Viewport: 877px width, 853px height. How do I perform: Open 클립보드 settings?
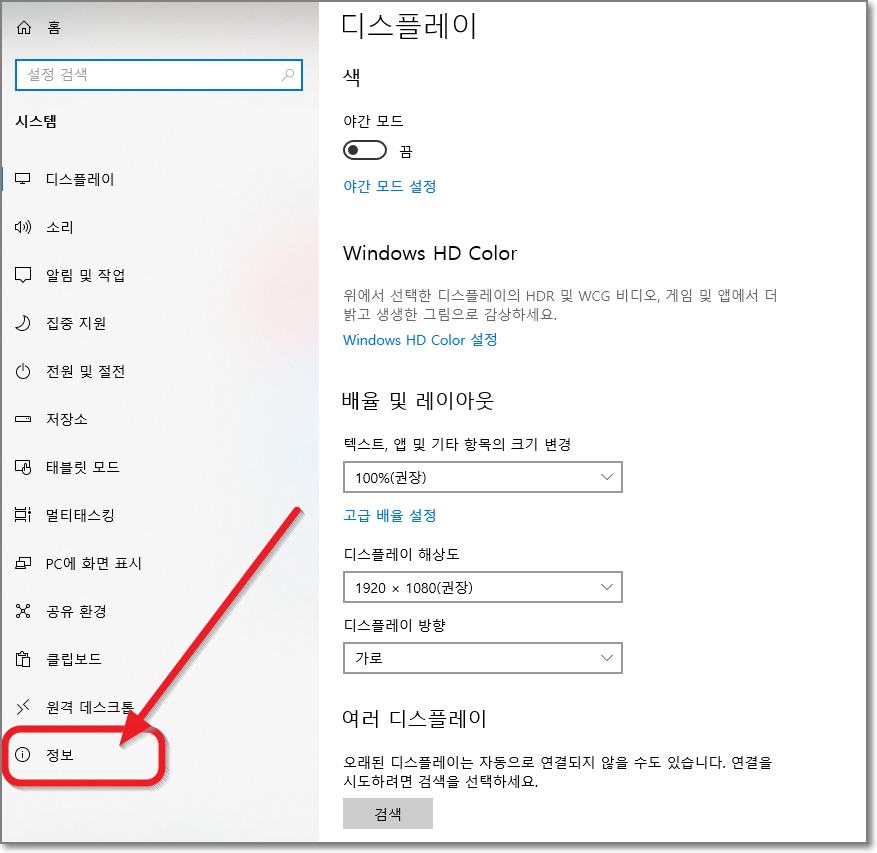[74, 659]
